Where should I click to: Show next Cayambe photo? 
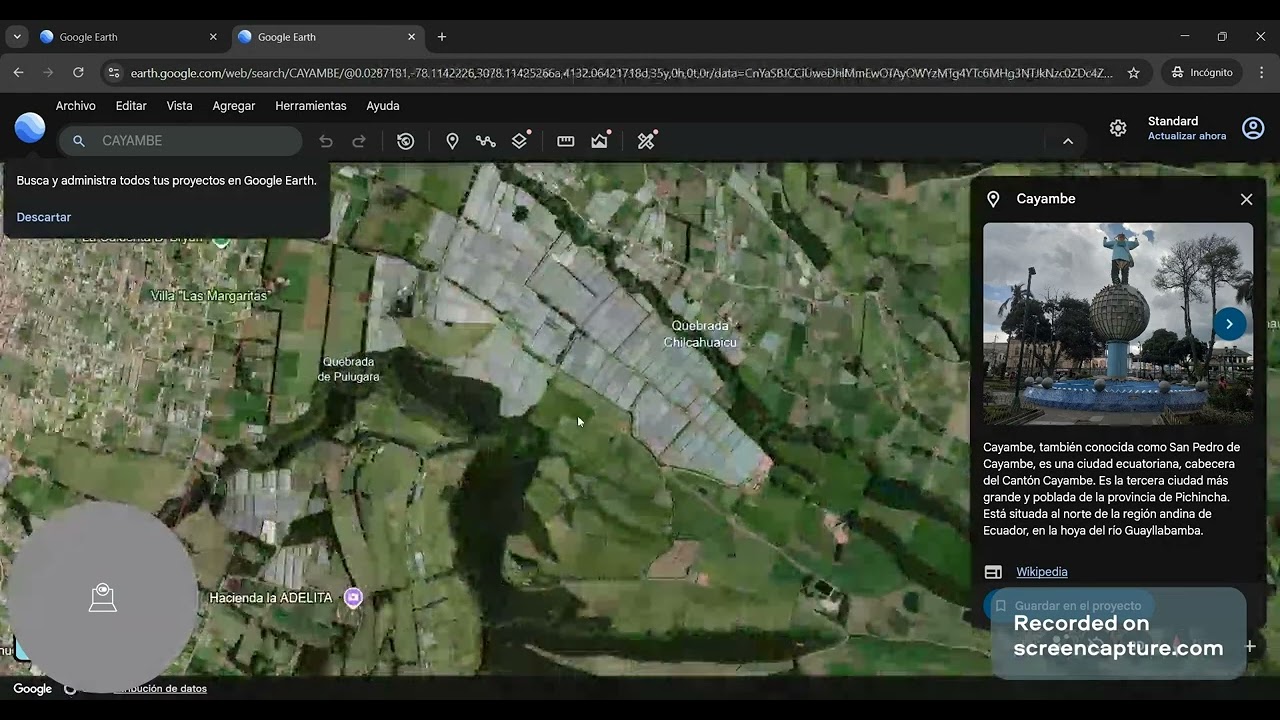1229,324
